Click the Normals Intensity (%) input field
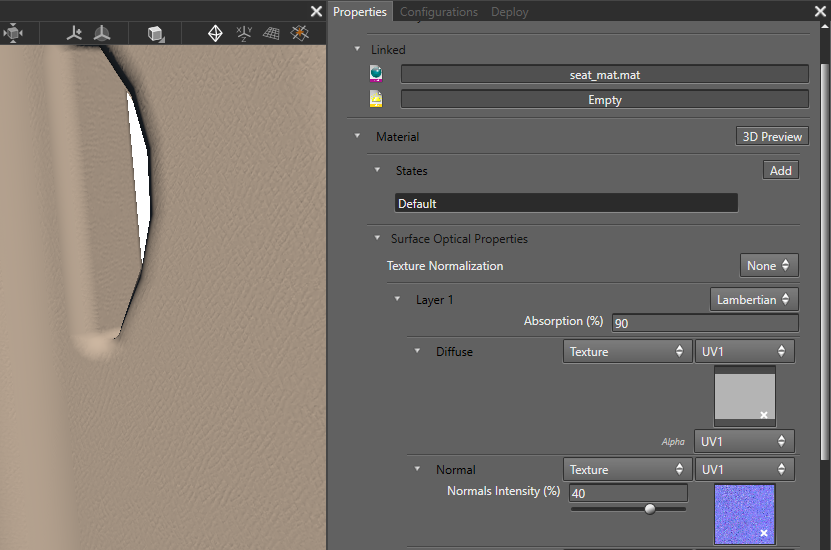The width and height of the screenshot is (831, 550). point(629,493)
